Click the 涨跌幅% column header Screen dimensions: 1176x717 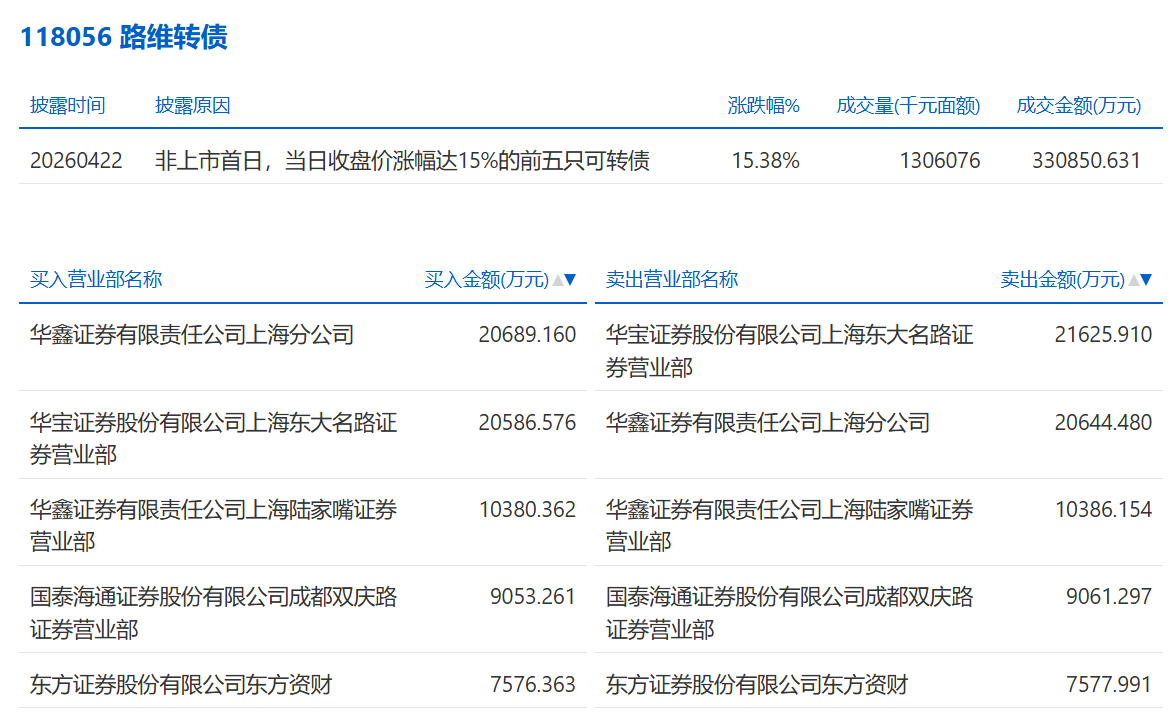763,106
